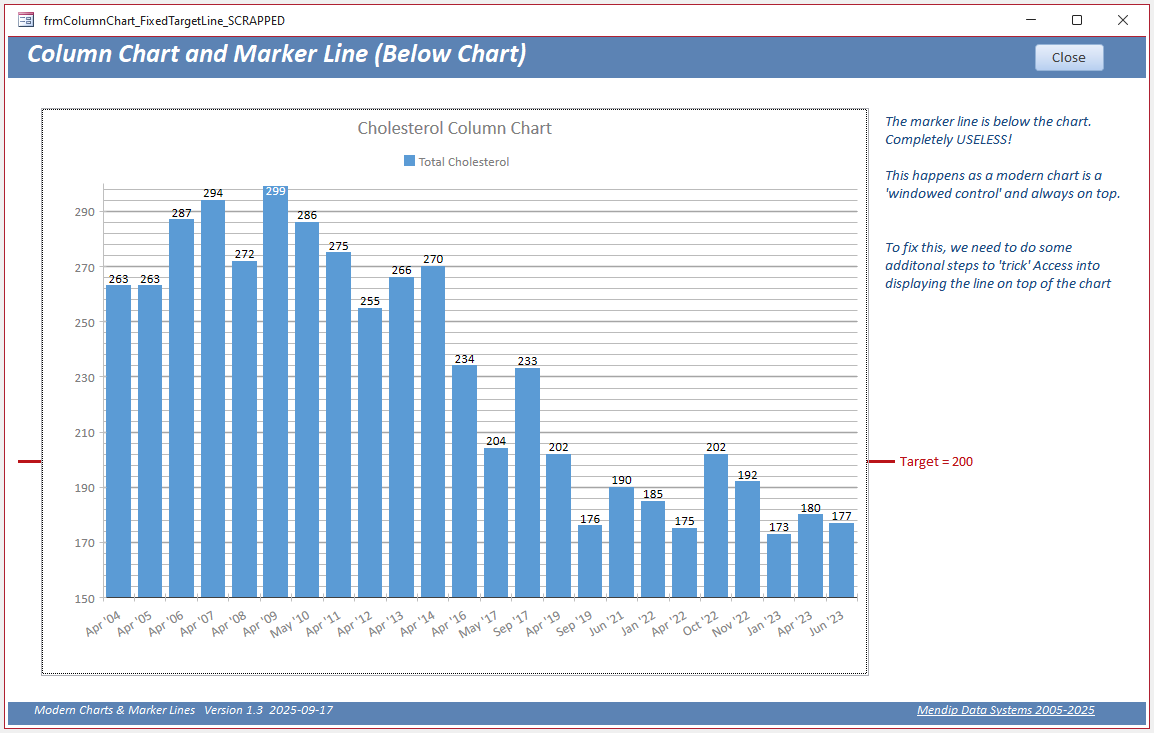Click the Oct '22 axis label
The image size is (1154, 733).
tap(701, 624)
